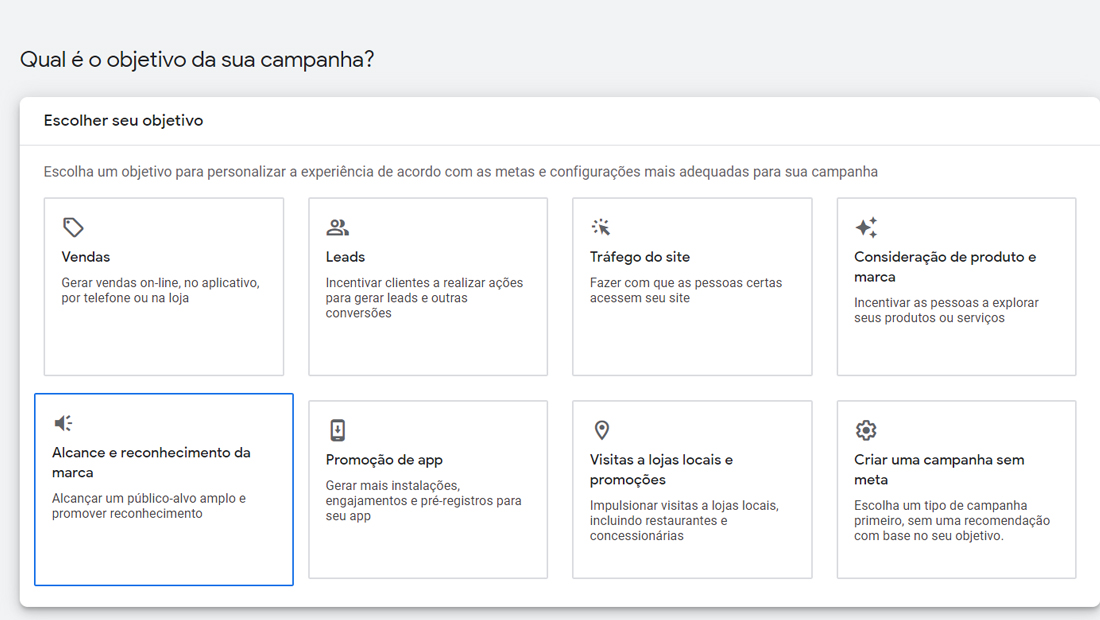Viewport: 1100px width, 620px height.
Task: Click the cursor click icon for Tráfego do site
Action: 601,227
